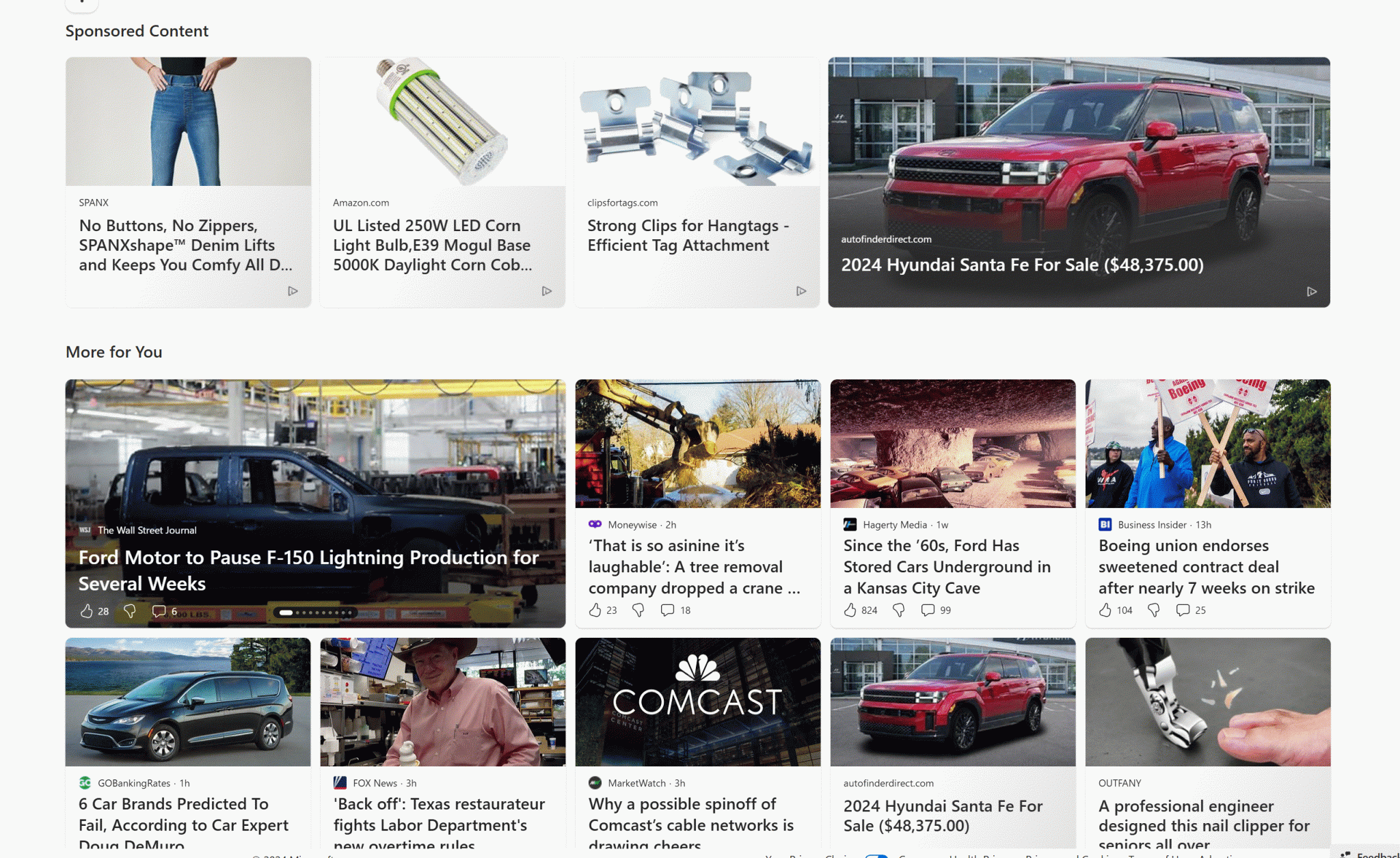Select the active first carousel dot indicator

pyautogui.click(x=286, y=613)
